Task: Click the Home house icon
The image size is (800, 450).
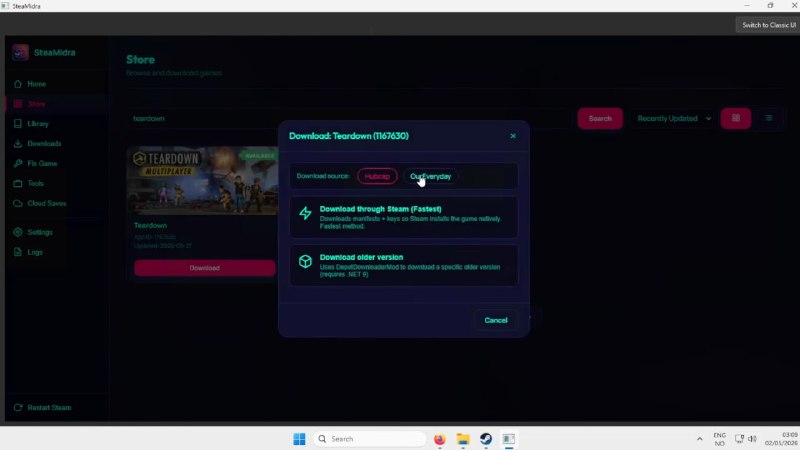Action: tap(18, 84)
